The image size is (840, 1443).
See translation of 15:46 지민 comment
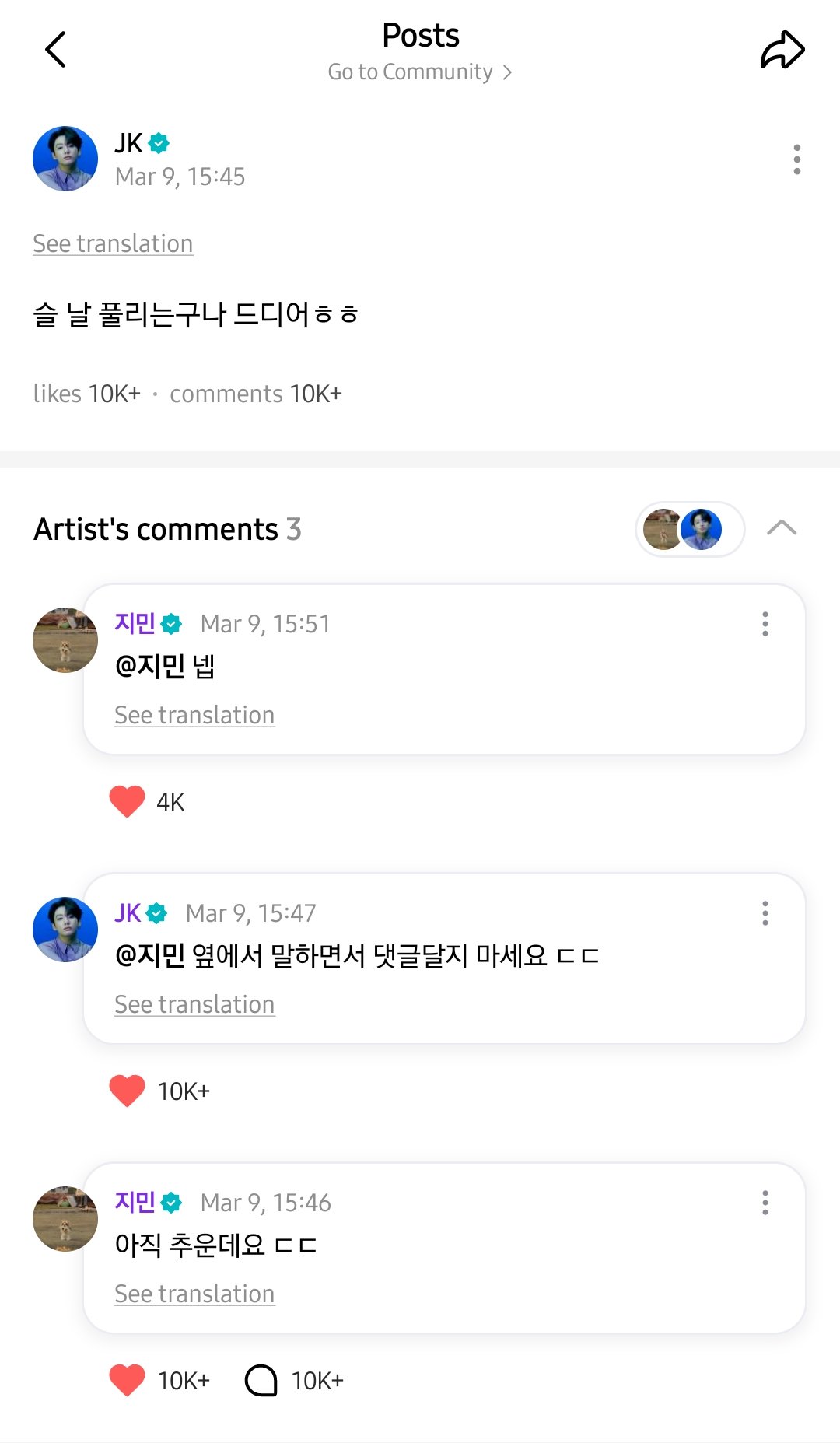[194, 1294]
